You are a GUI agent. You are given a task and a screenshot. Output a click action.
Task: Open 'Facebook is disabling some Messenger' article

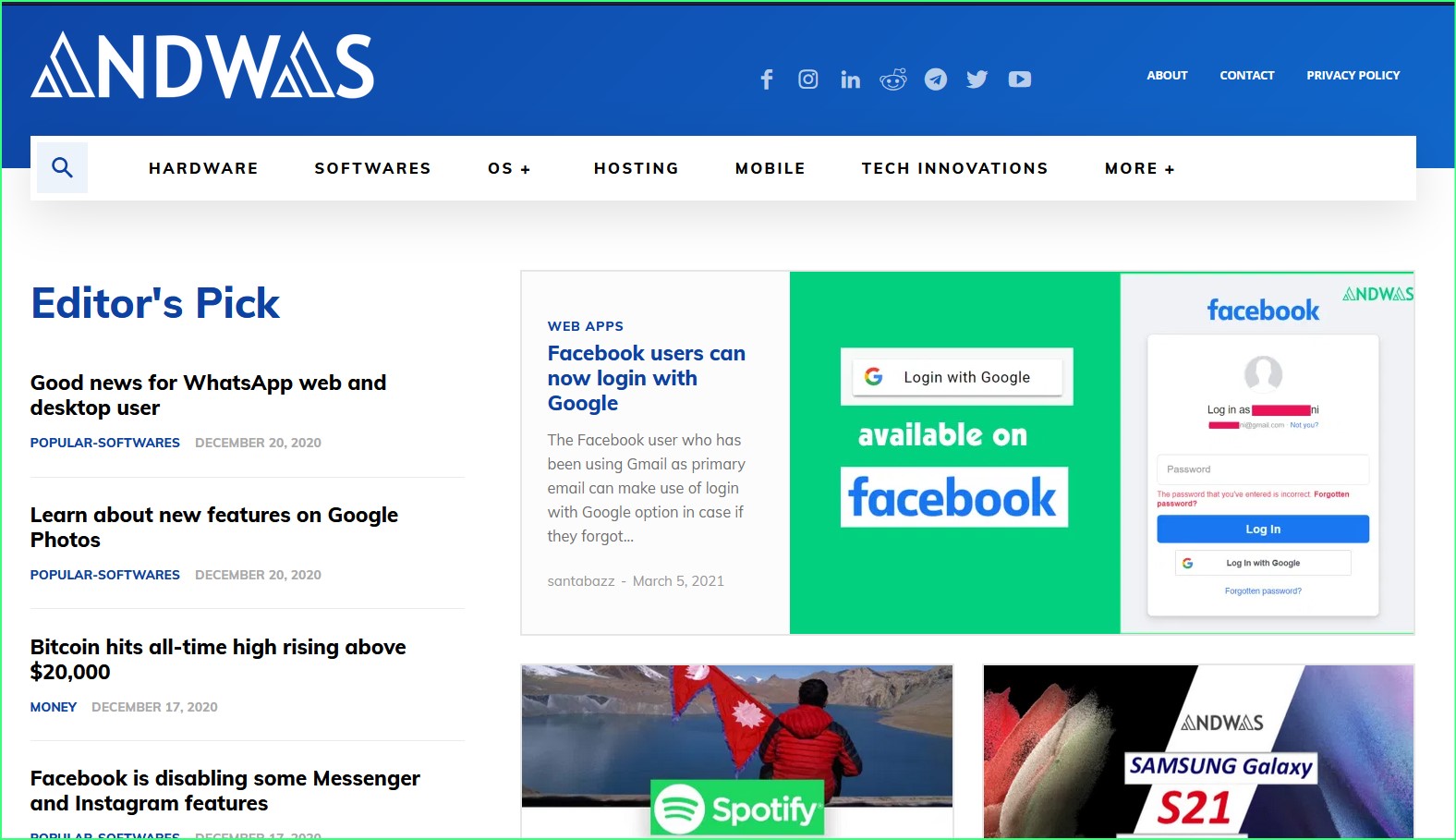pos(225,791)
